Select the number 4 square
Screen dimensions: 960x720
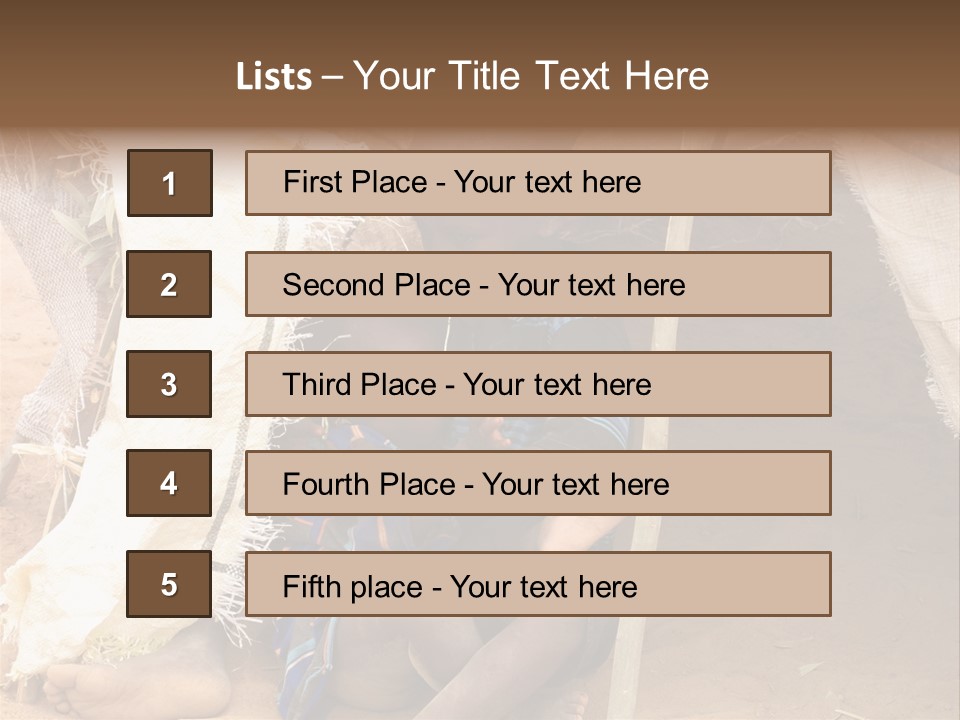click(x=169, y=483)
